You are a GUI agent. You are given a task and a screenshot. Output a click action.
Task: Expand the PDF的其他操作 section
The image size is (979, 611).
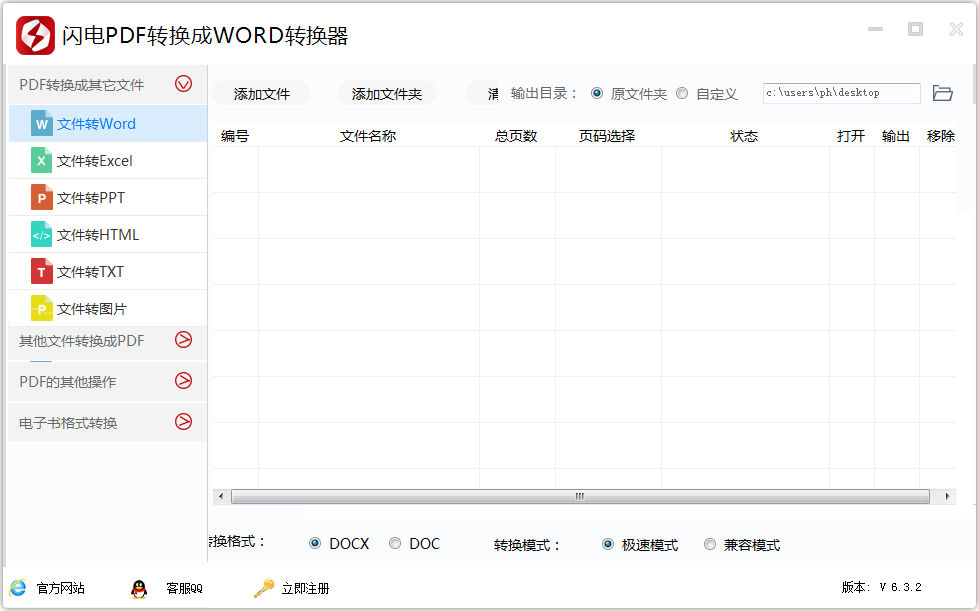183,381
